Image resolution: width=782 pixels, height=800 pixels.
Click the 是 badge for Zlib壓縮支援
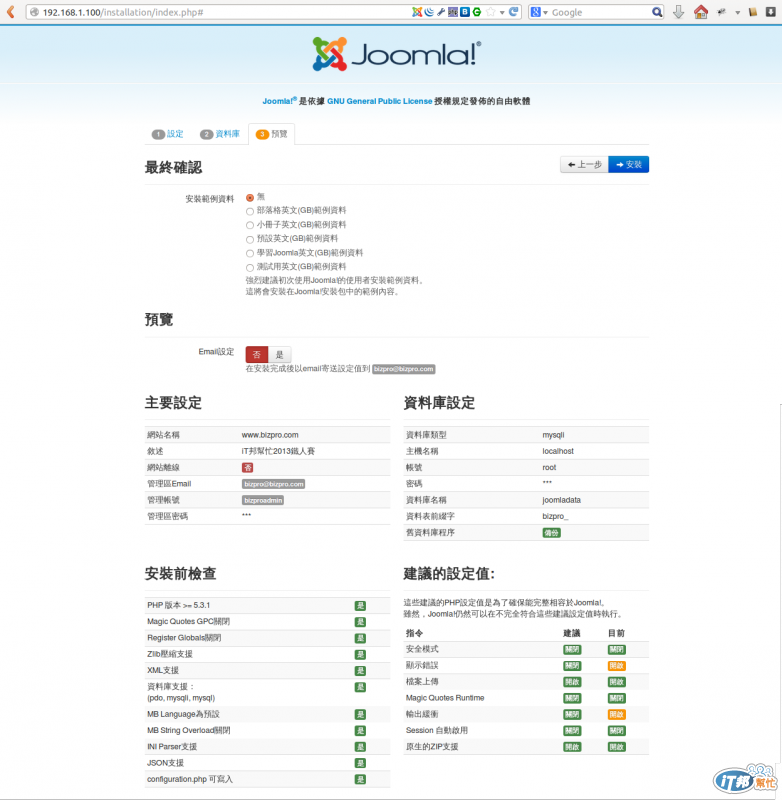click(360, 655)
